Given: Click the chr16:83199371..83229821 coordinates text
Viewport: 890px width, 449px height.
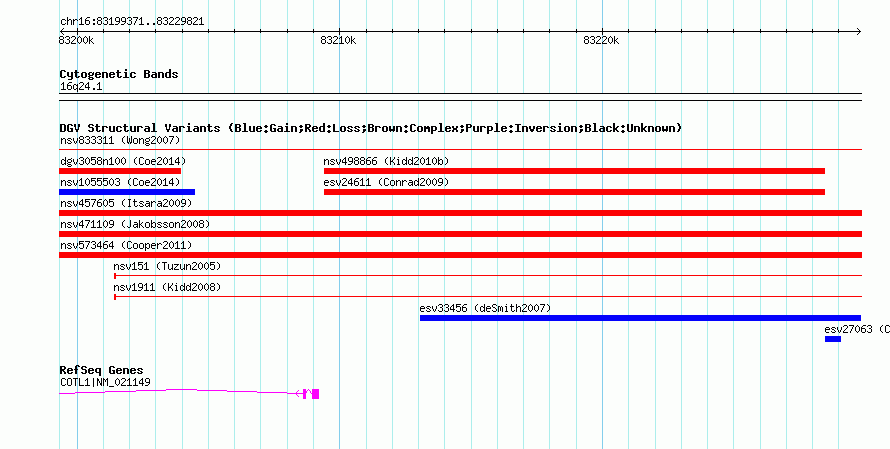Looking at the screenshot, I should (x=132, y=22).
